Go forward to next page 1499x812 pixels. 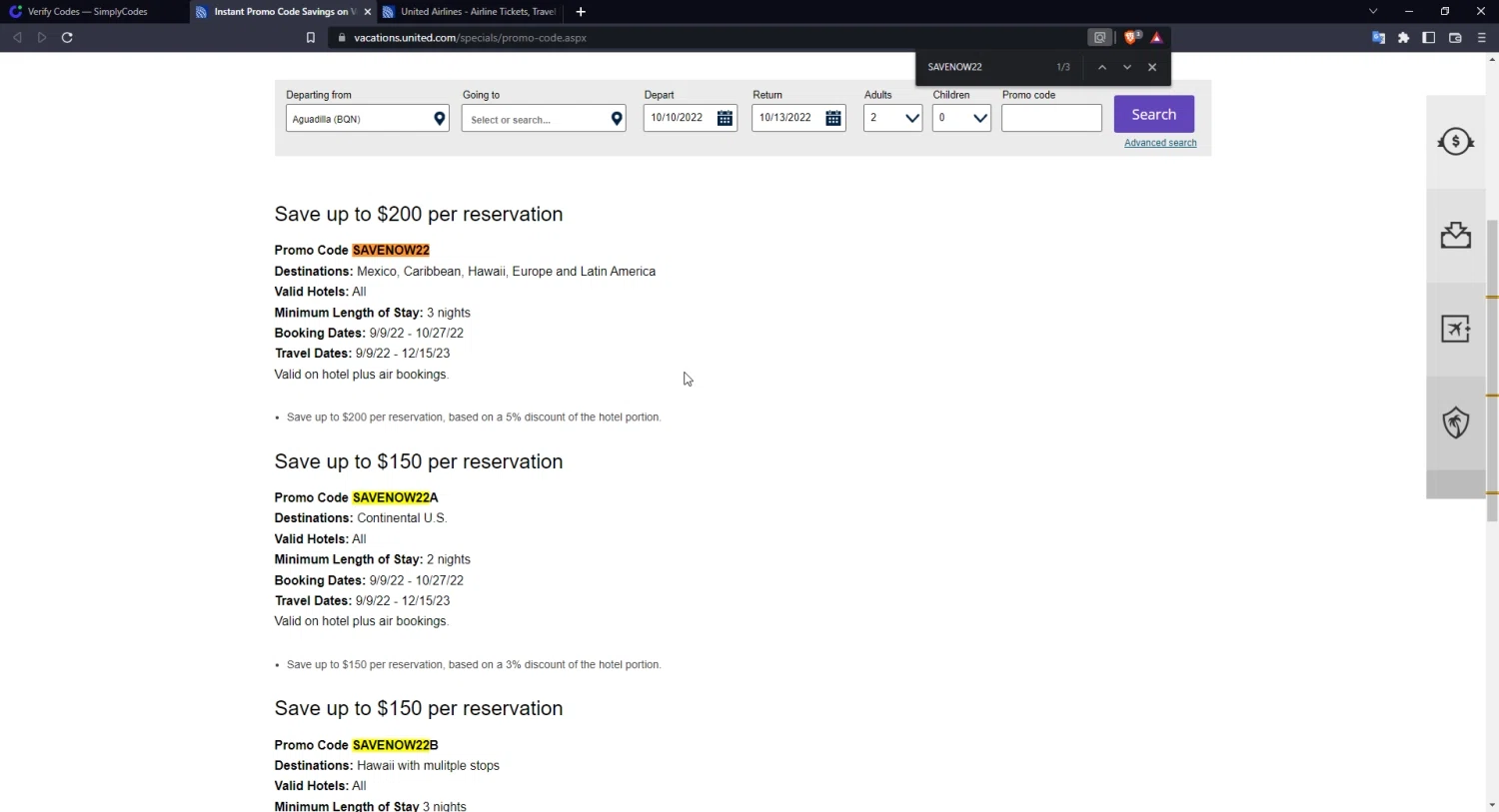(x=42, y=38)
